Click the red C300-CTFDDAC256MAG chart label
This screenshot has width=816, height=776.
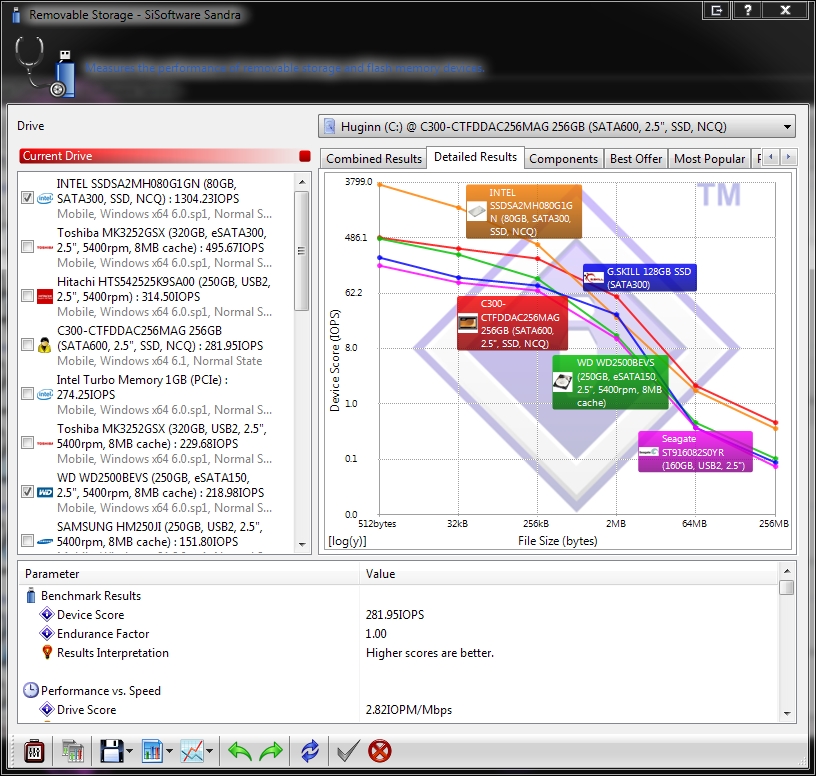(513, 323)
